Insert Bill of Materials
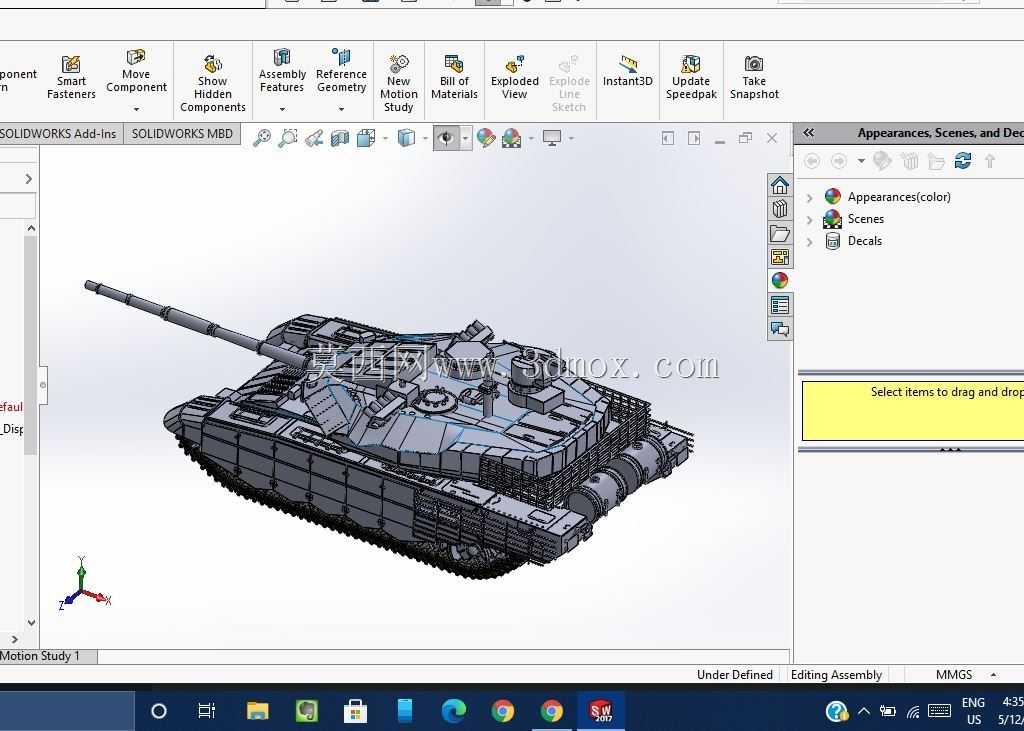This screenshot has height=731, width=1024. click(x=455, y=78)
